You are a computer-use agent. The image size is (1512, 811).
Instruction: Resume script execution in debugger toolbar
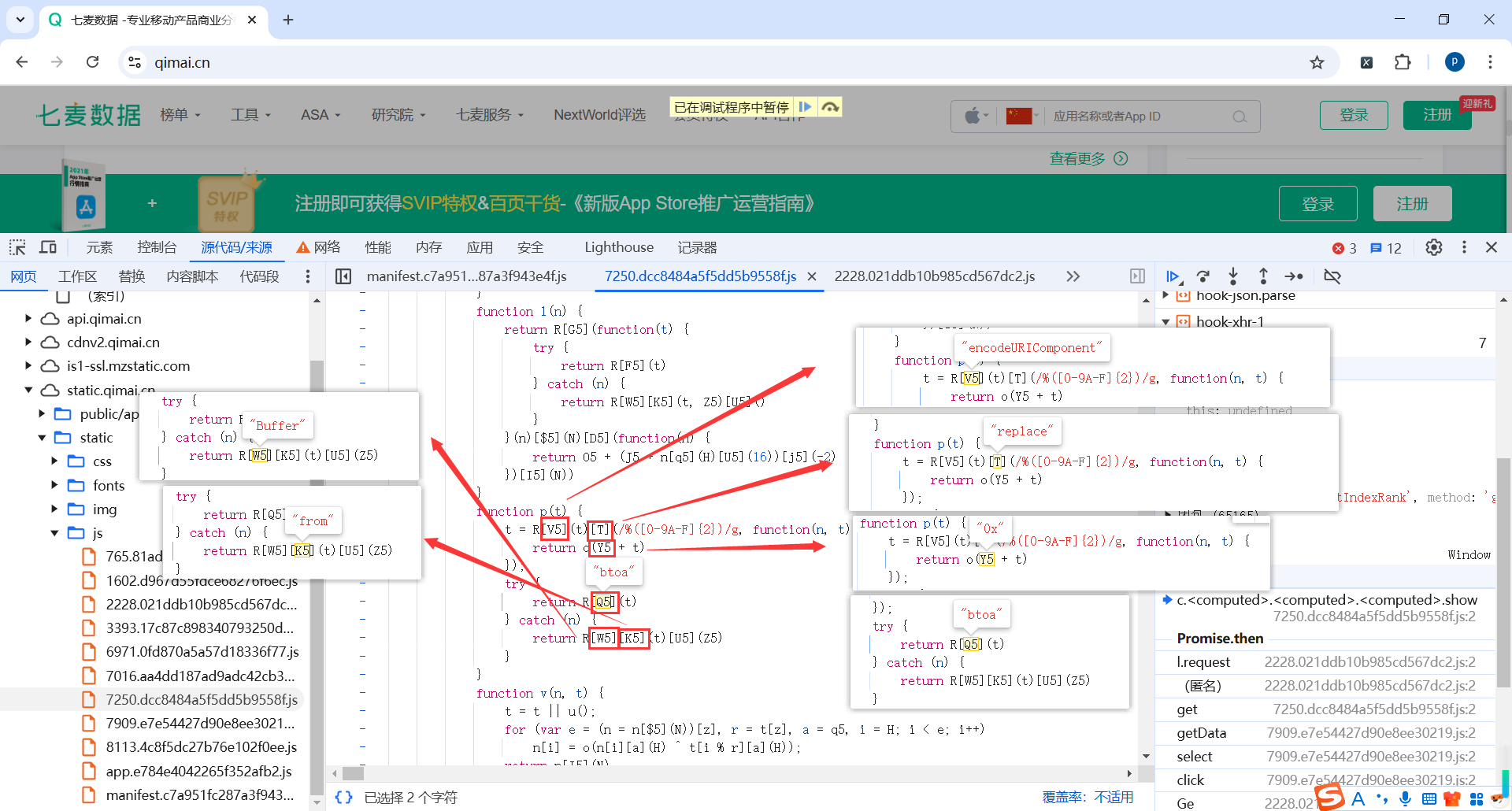point(1173,276)
